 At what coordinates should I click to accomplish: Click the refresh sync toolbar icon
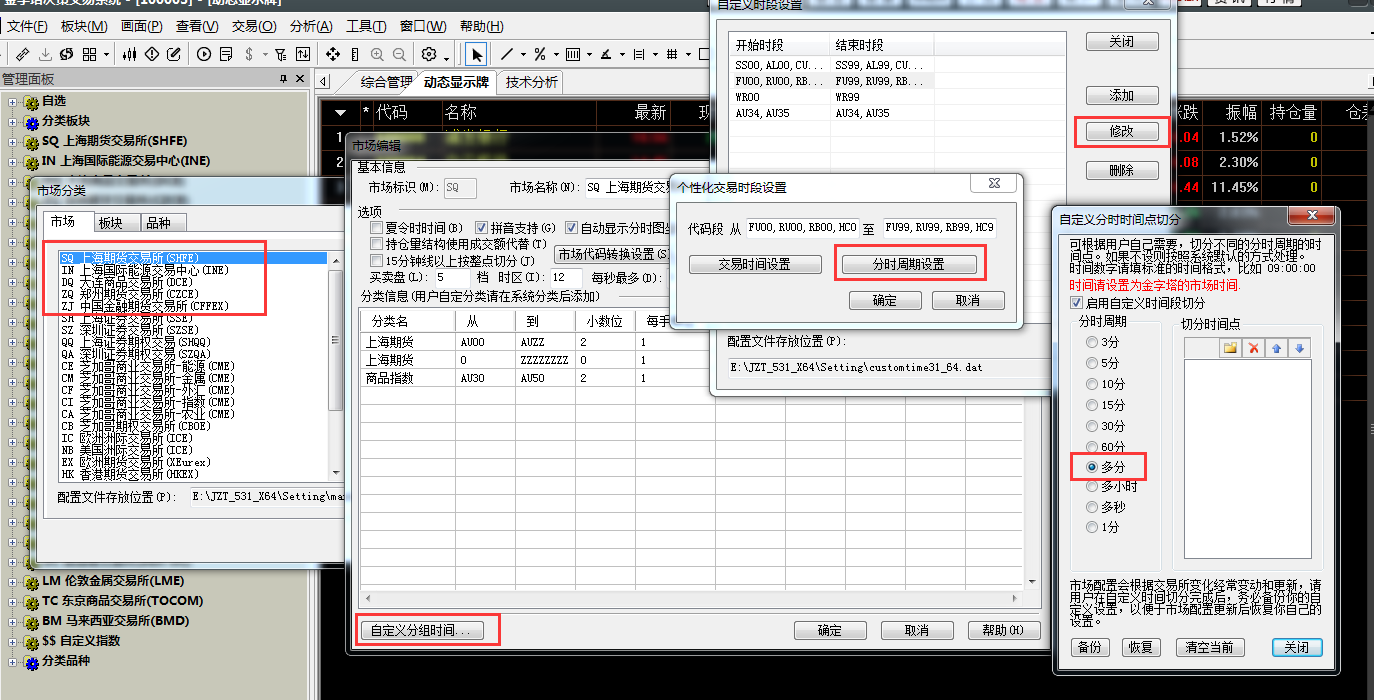click(x=66, y=54)
